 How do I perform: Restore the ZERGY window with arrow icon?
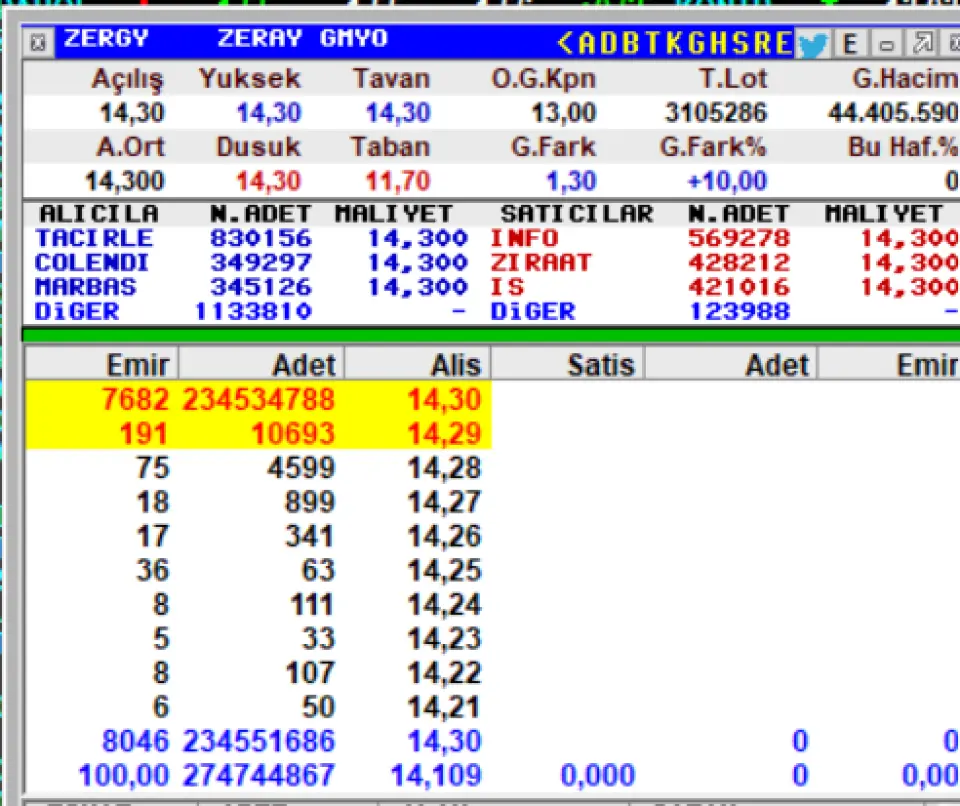coord(922,43)
